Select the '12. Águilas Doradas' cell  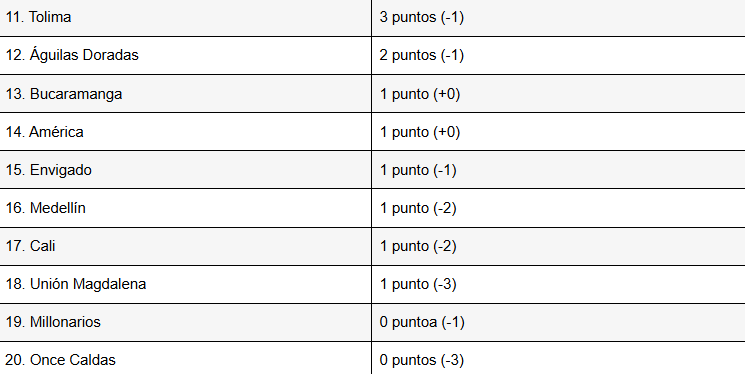point(185,55)
